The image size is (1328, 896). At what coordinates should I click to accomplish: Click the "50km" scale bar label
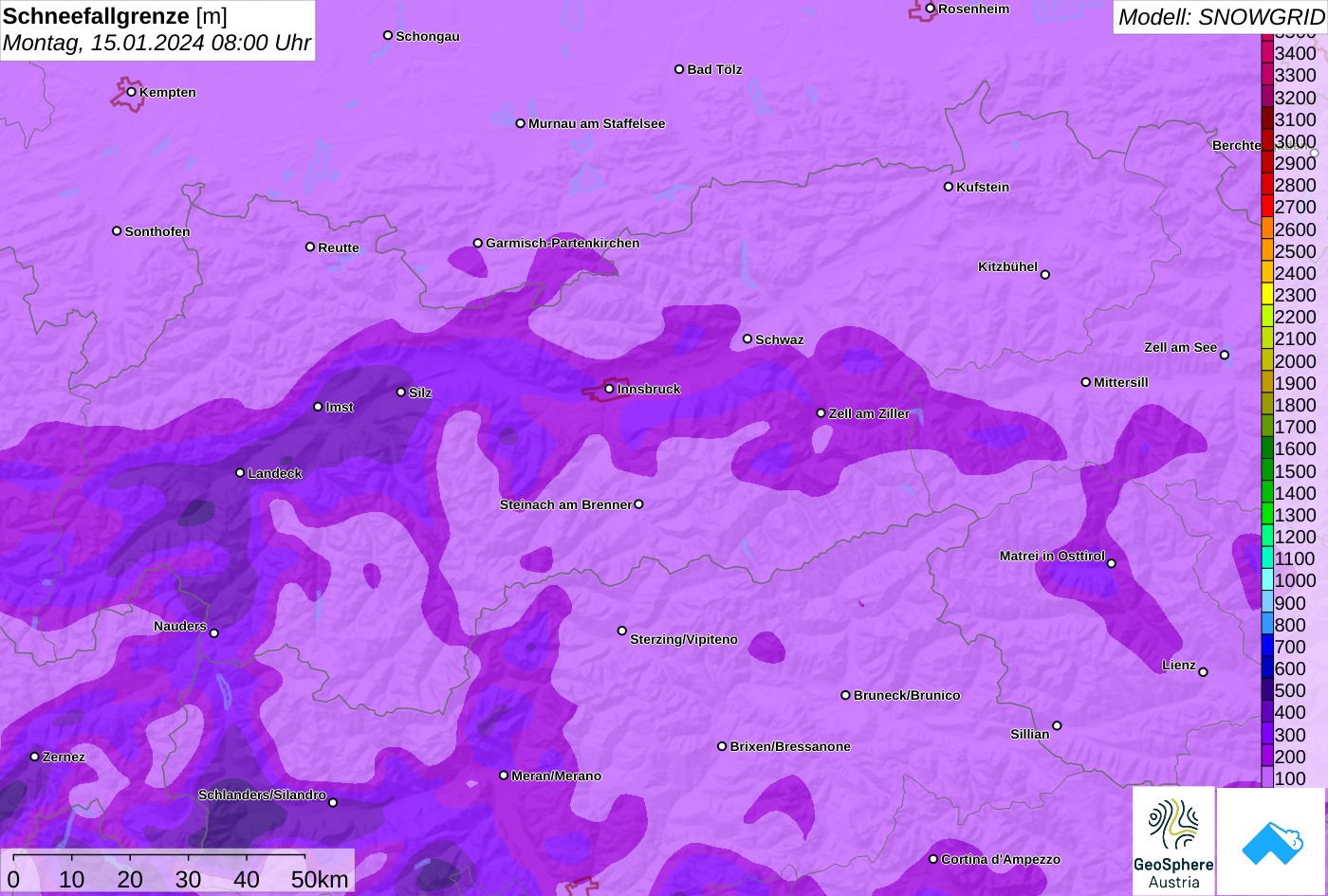point(320,879)
